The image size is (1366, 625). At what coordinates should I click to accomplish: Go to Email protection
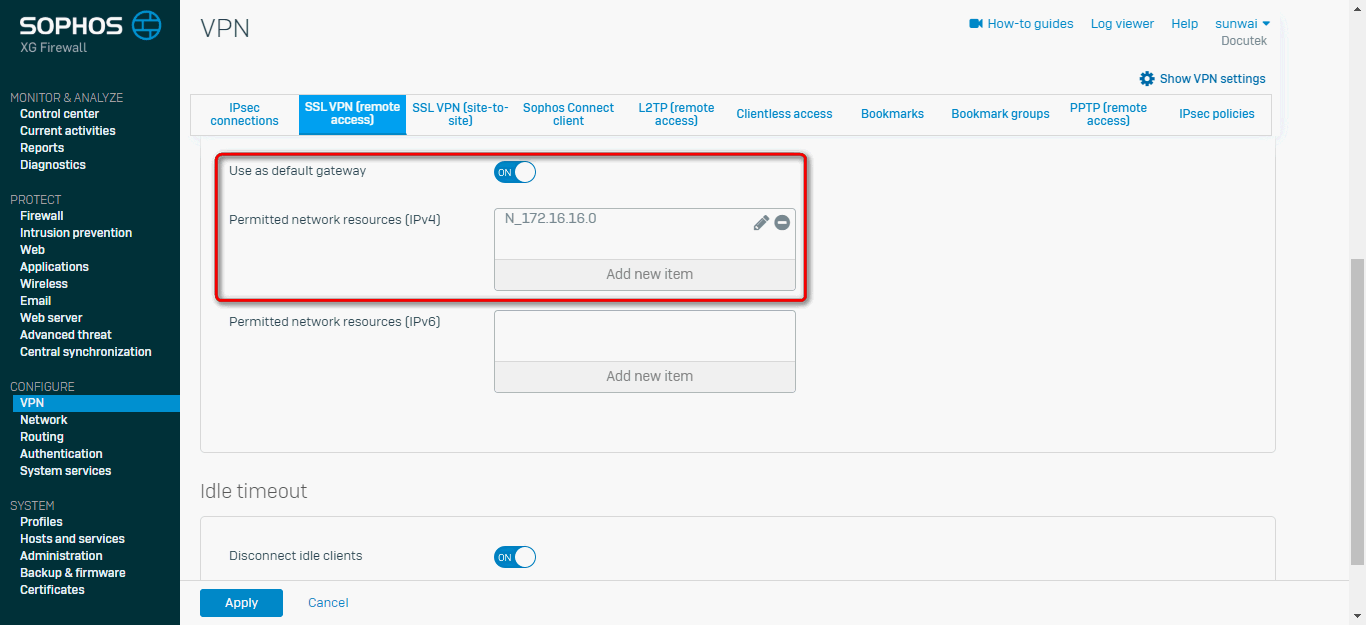(35, 301)
